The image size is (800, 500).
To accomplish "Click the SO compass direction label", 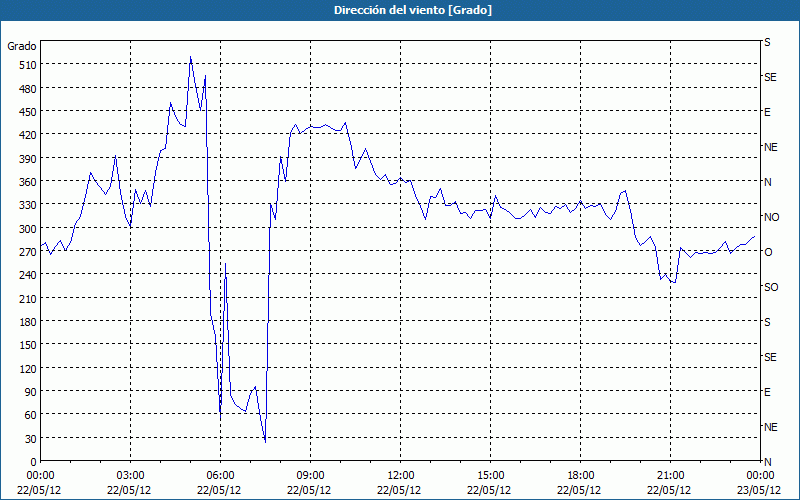I will coord(771,287).
